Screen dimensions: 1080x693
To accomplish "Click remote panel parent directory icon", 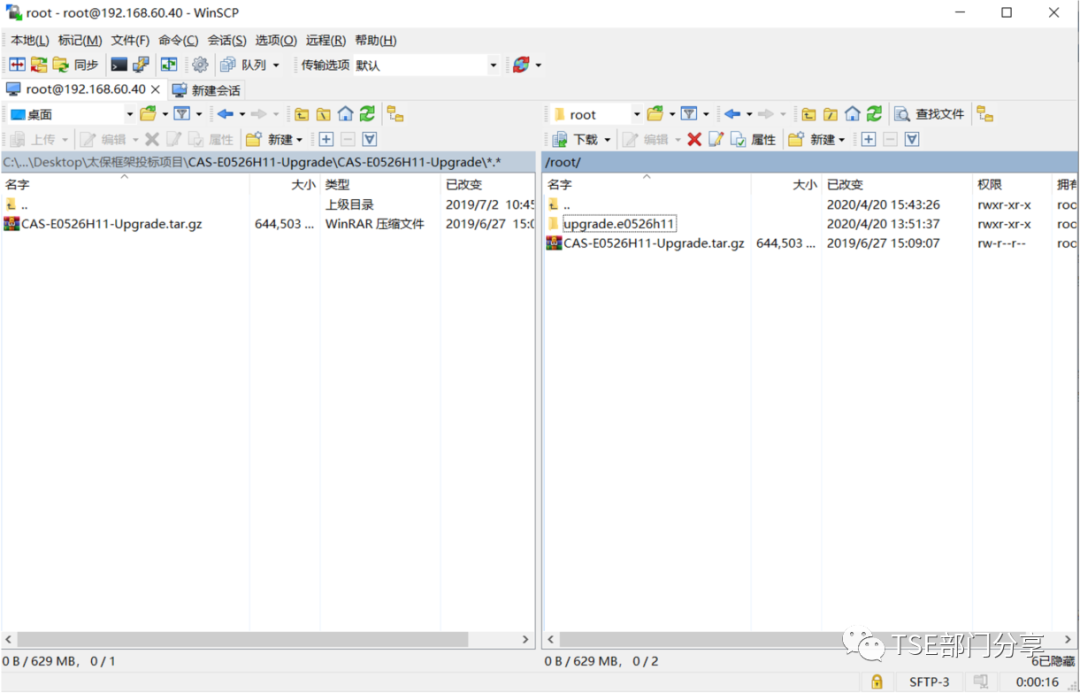I will [x=809, y=114].
